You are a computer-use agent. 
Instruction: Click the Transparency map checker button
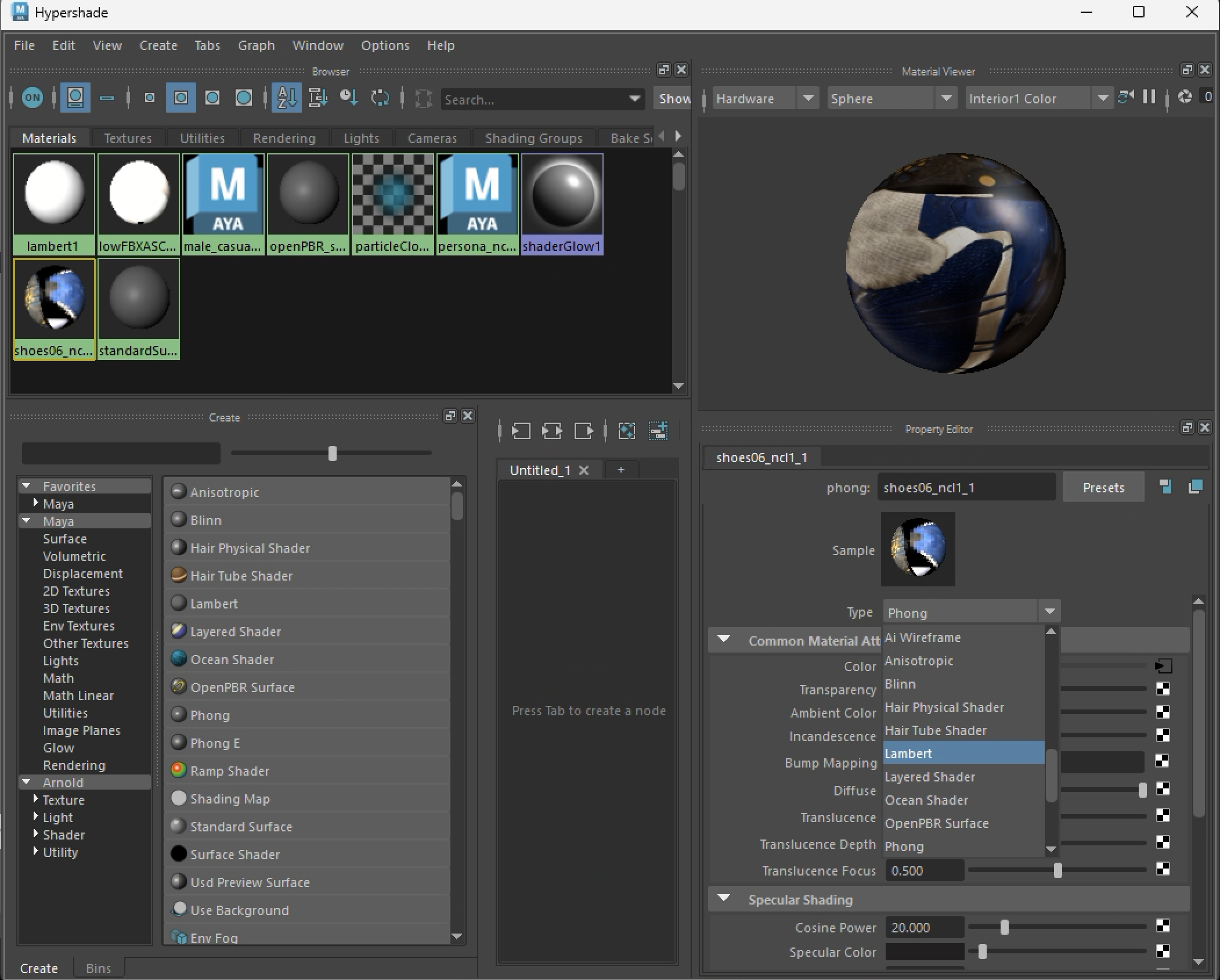(x=1163, y=689)
